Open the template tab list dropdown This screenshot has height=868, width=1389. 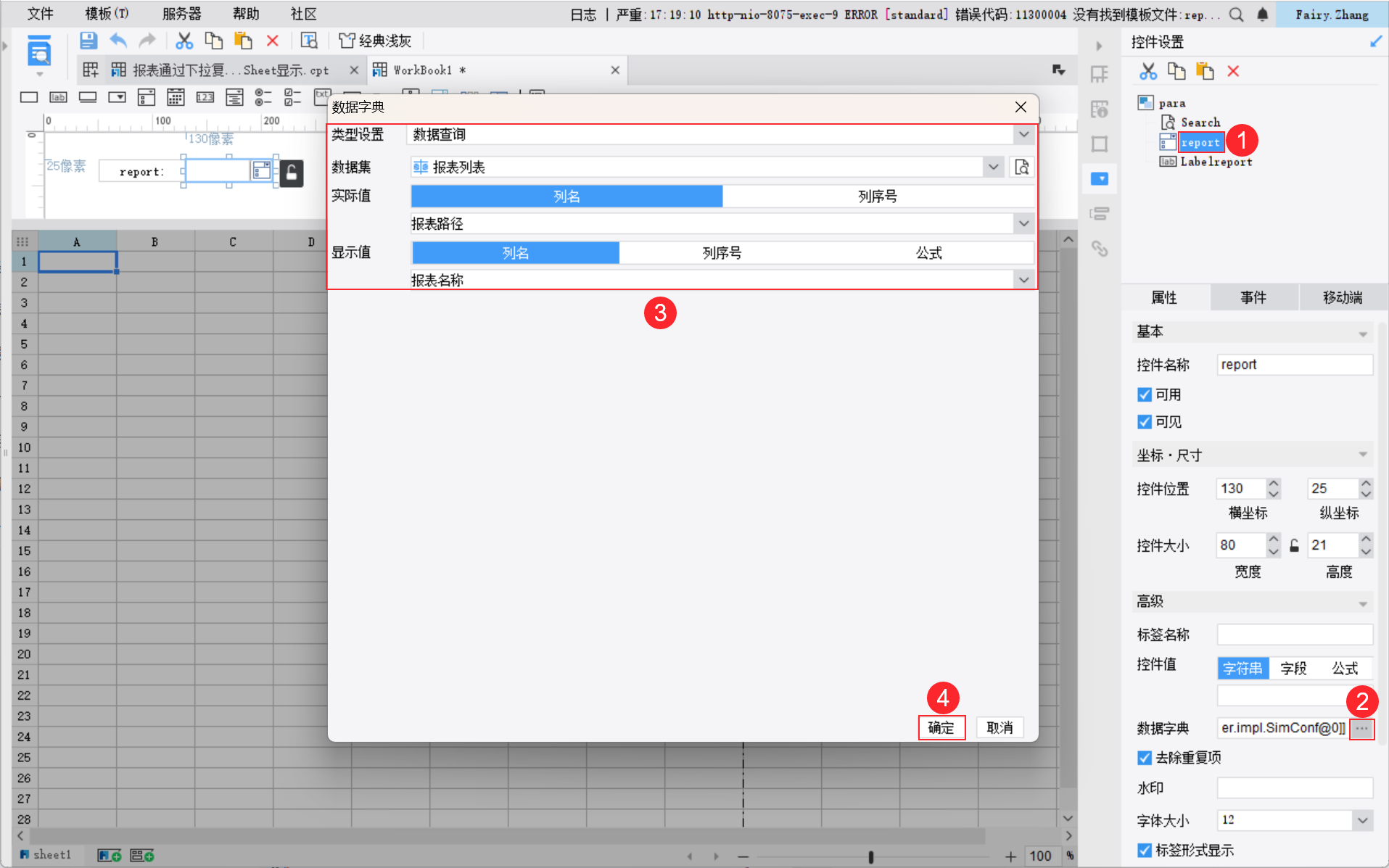click(x=1059, y=70)
